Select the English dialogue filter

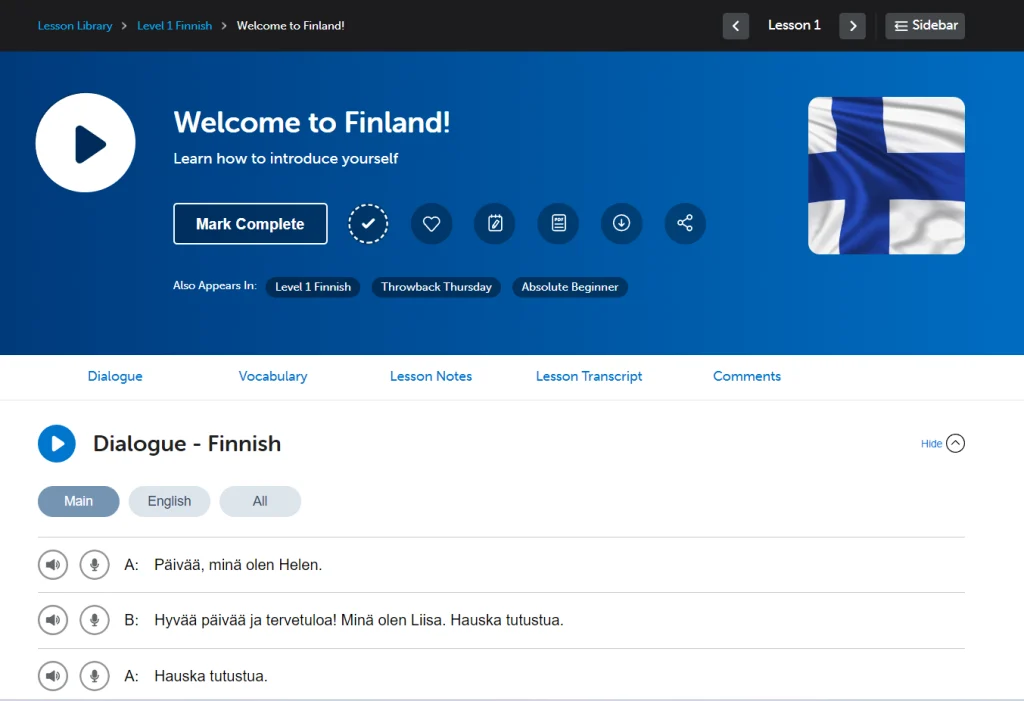point(169,501)
